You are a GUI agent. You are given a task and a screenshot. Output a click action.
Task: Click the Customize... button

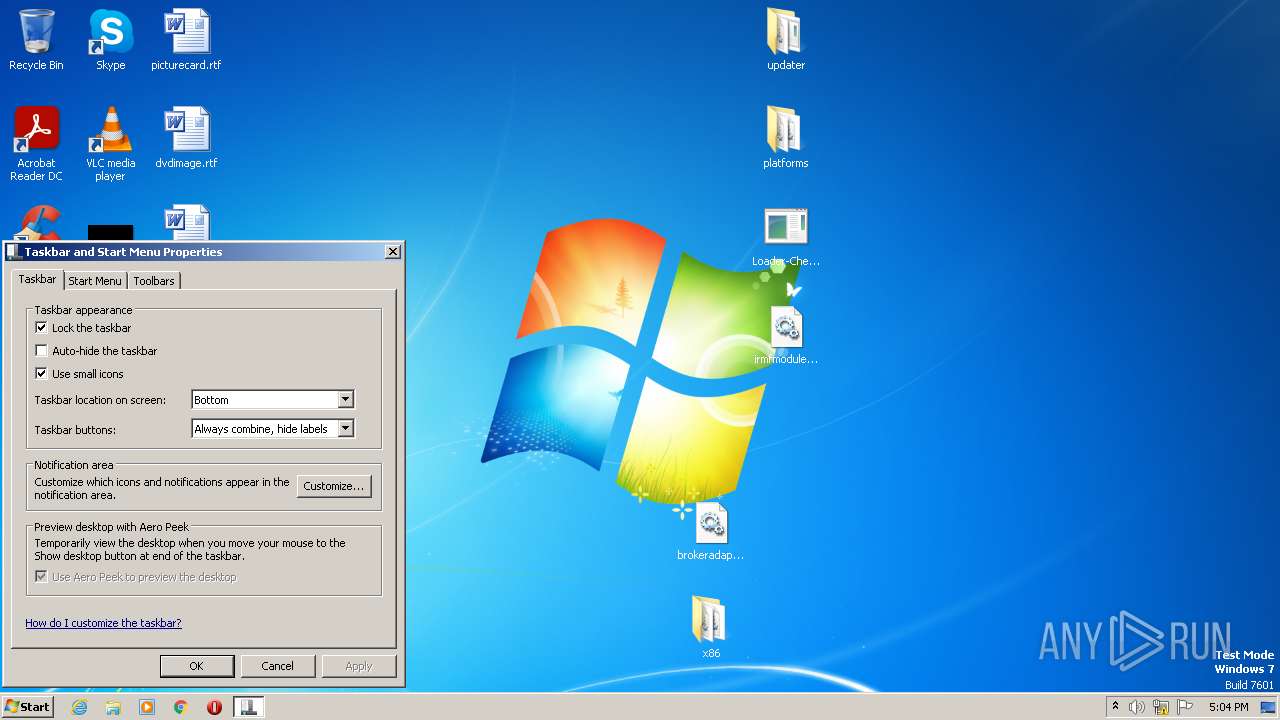point(334,486)
